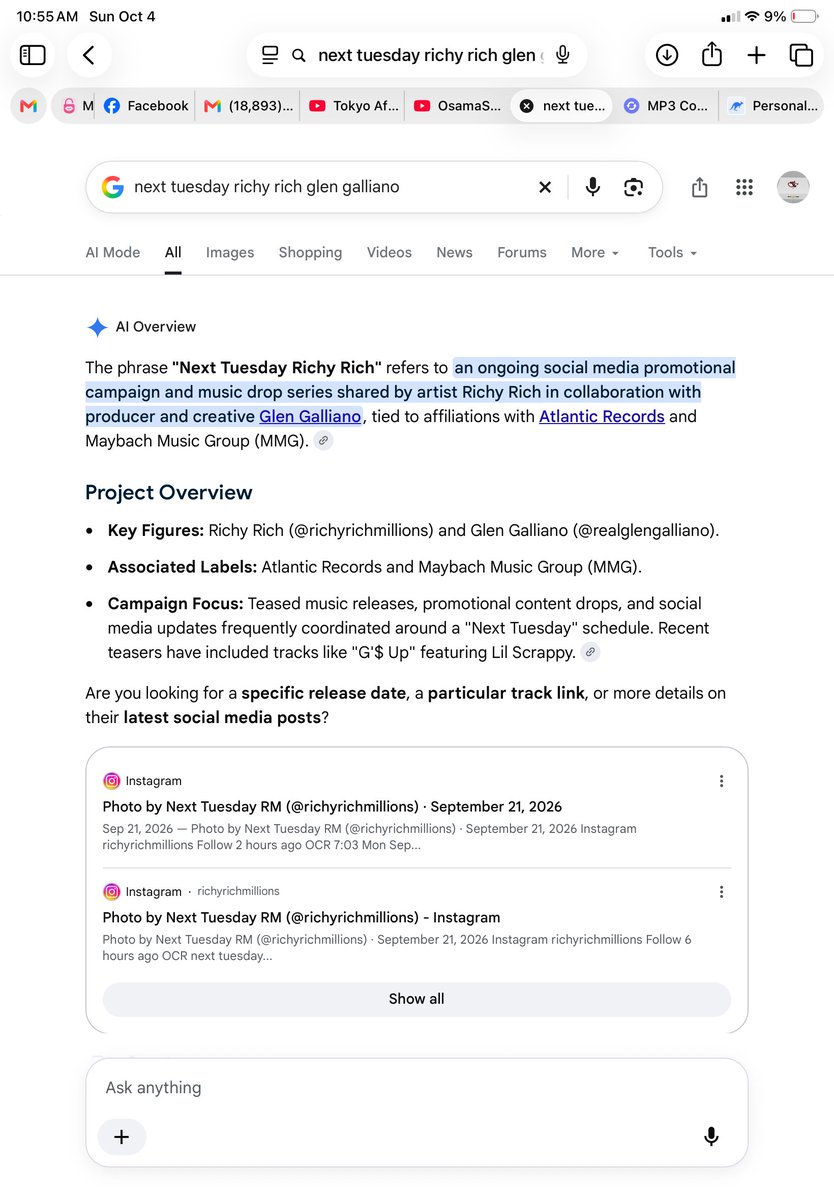Open source link icon after Lil Scrappy
Viewport: 834px width, 1200px height.
tap(591, 653)
